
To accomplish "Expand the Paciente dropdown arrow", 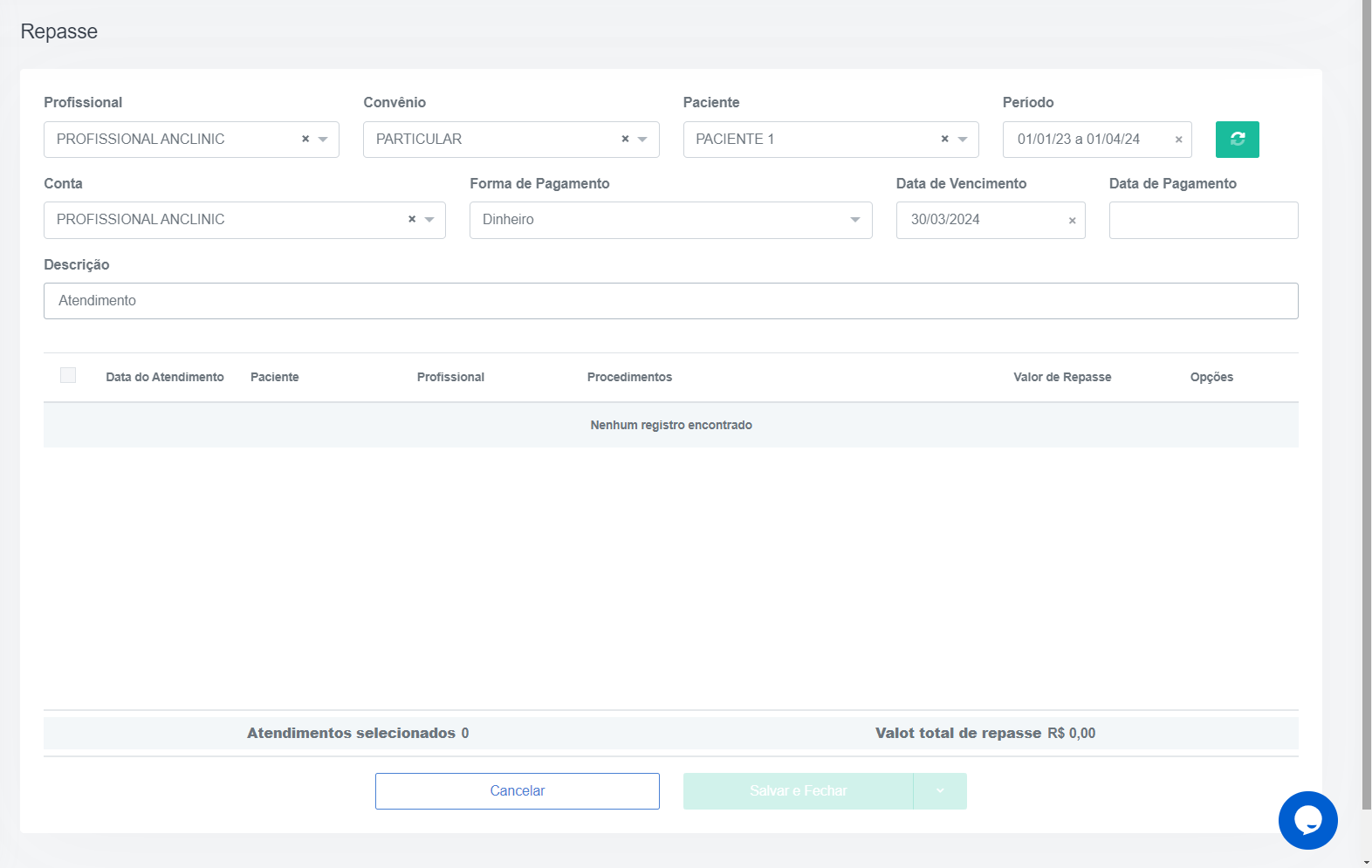I will click(963, 140).
